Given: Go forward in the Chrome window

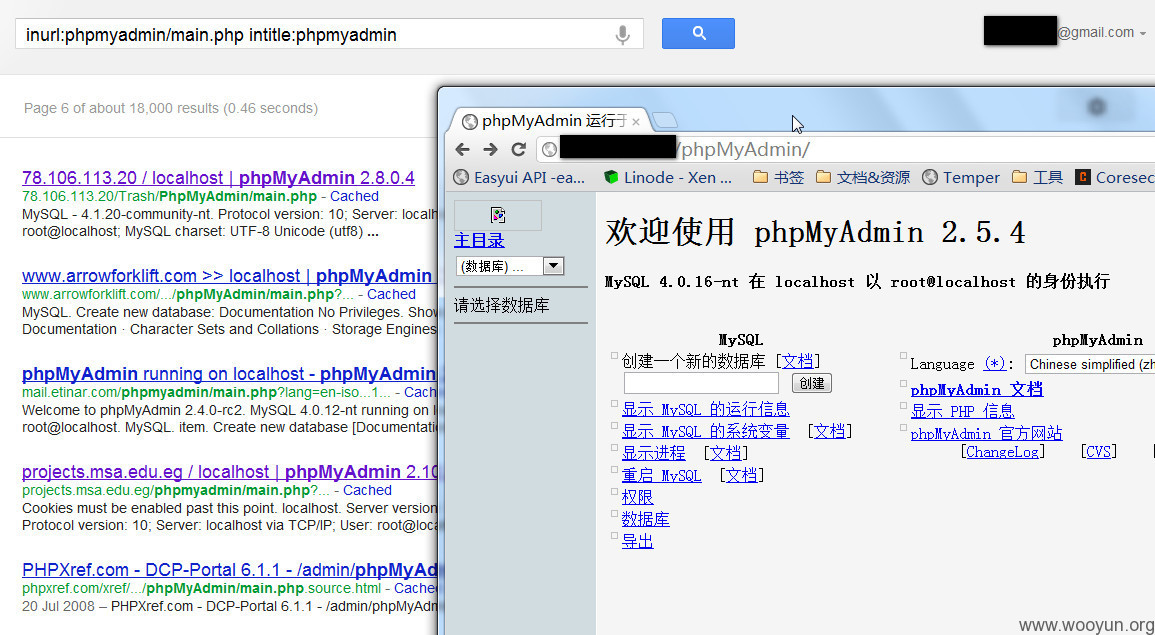Looking at the screenshot, I should tap(491, 150).
